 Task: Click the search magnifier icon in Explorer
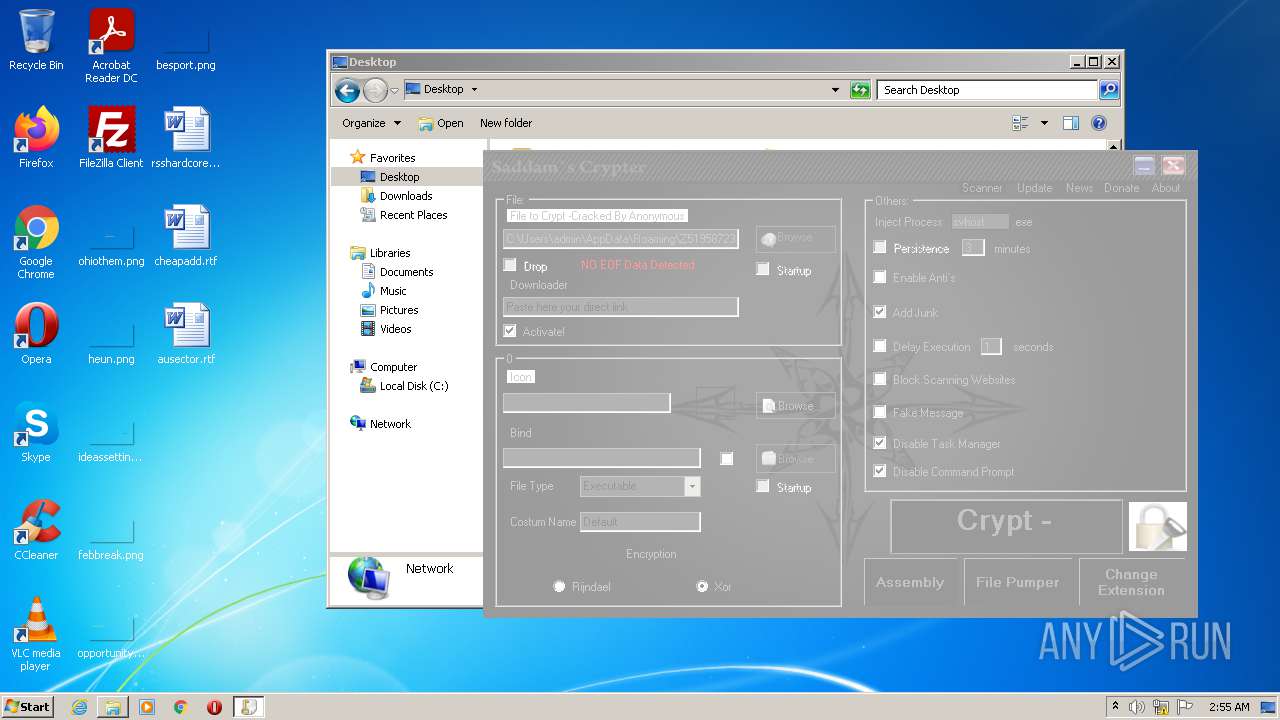1108,90
